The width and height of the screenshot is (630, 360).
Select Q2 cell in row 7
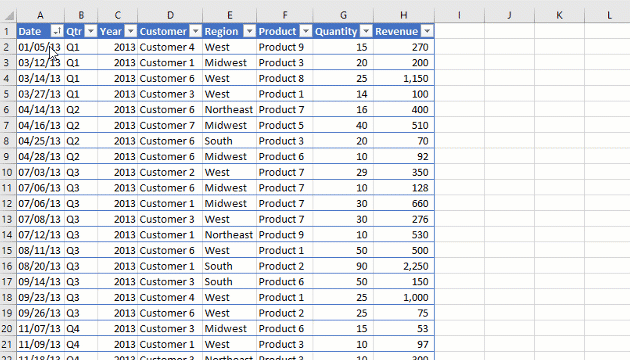[81, 125]
